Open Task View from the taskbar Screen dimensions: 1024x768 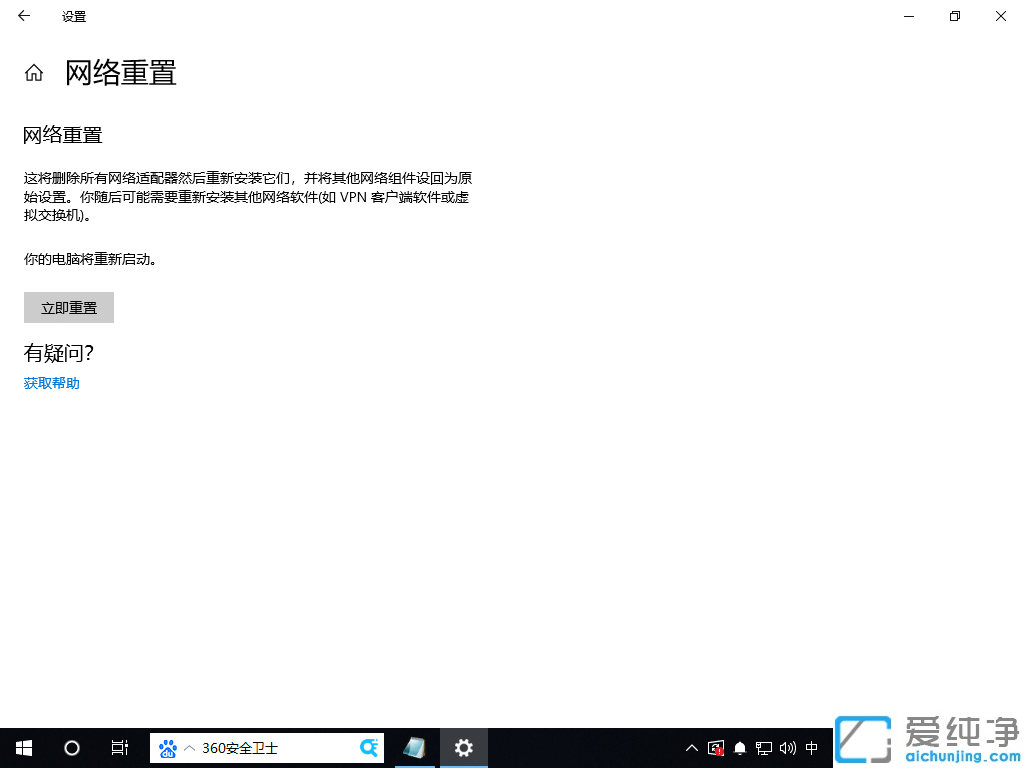pos(119,747)
